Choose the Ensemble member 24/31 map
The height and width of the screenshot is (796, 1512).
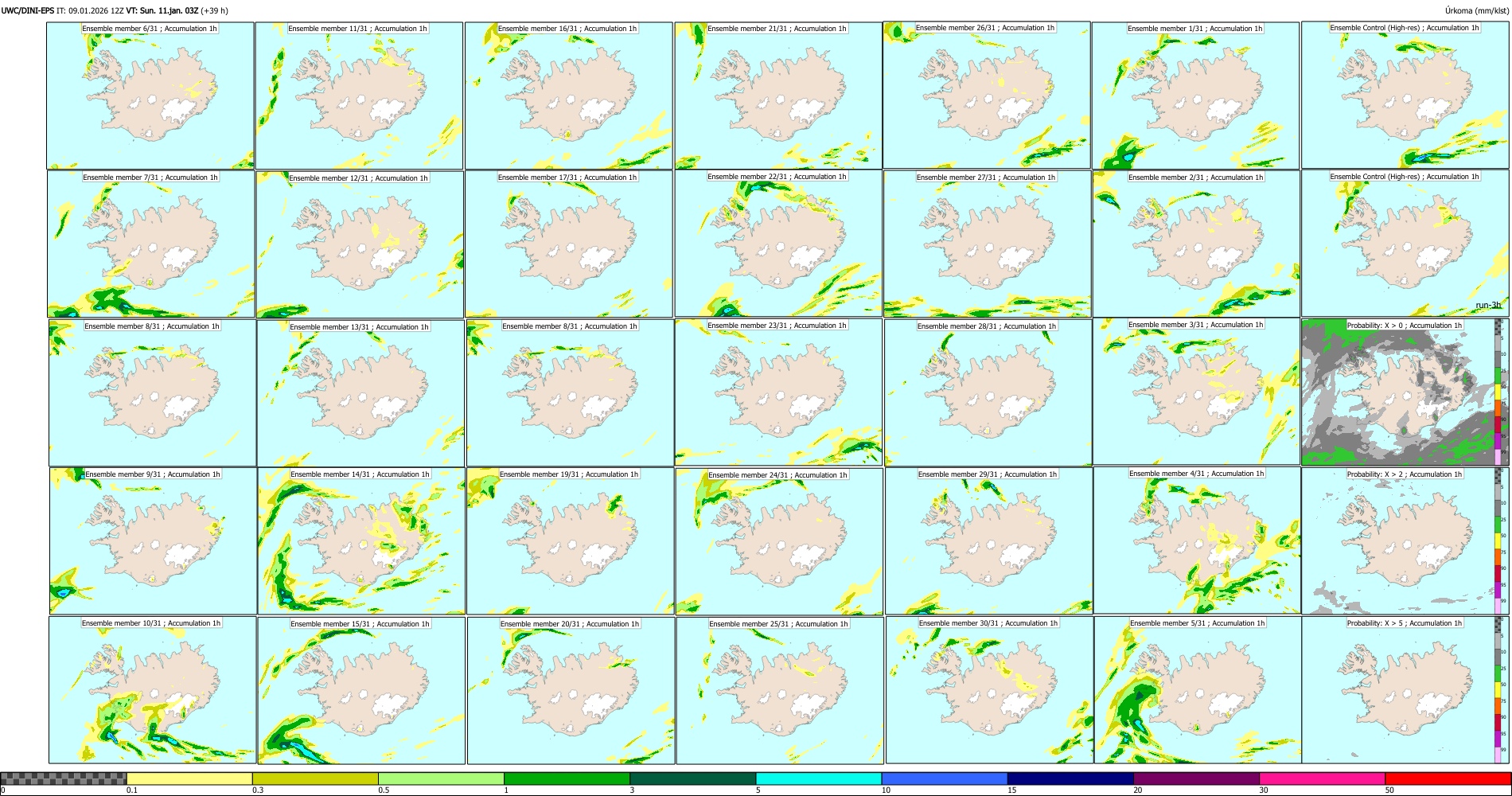(x=779, y=541)
